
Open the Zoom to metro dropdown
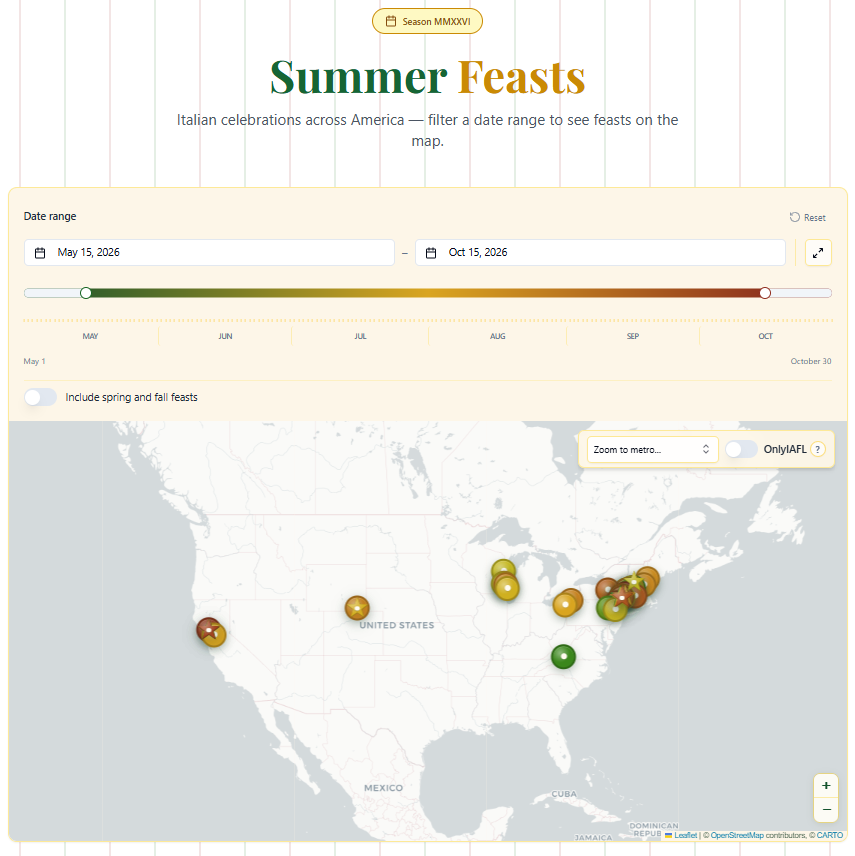click(x=652, y=449)
